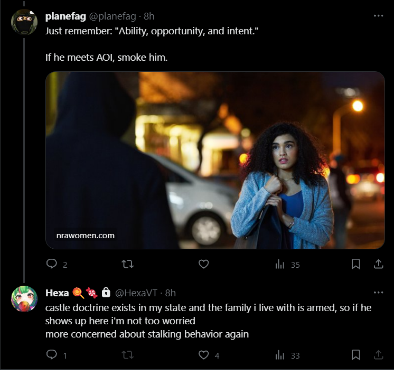The image size is (394, 370).
Task: Open Hexa's tweet timestamp 8h
Action: [x=170, y=293]
